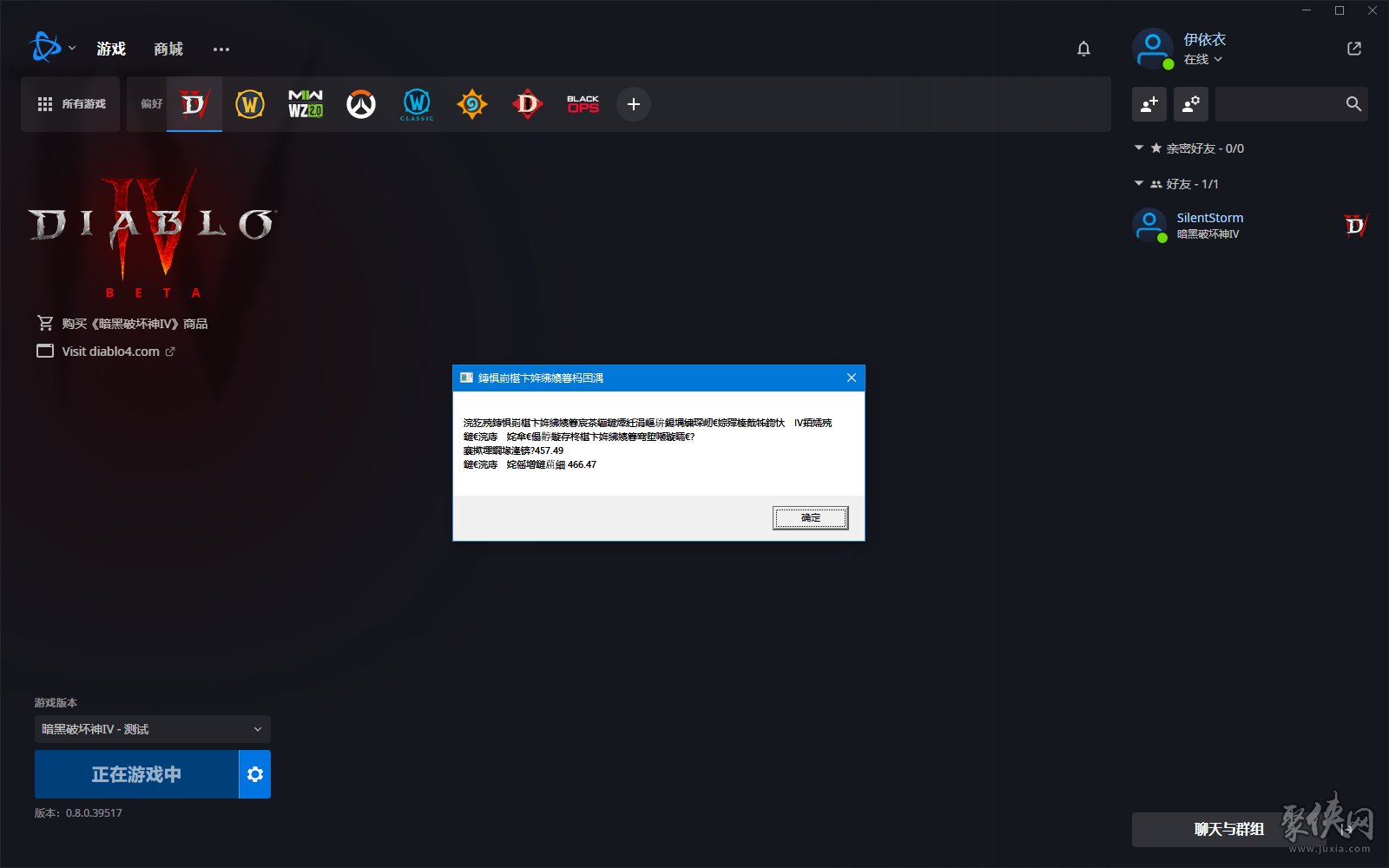Open friend management settings icon
1389x868 pixels.
[1191, 104]
